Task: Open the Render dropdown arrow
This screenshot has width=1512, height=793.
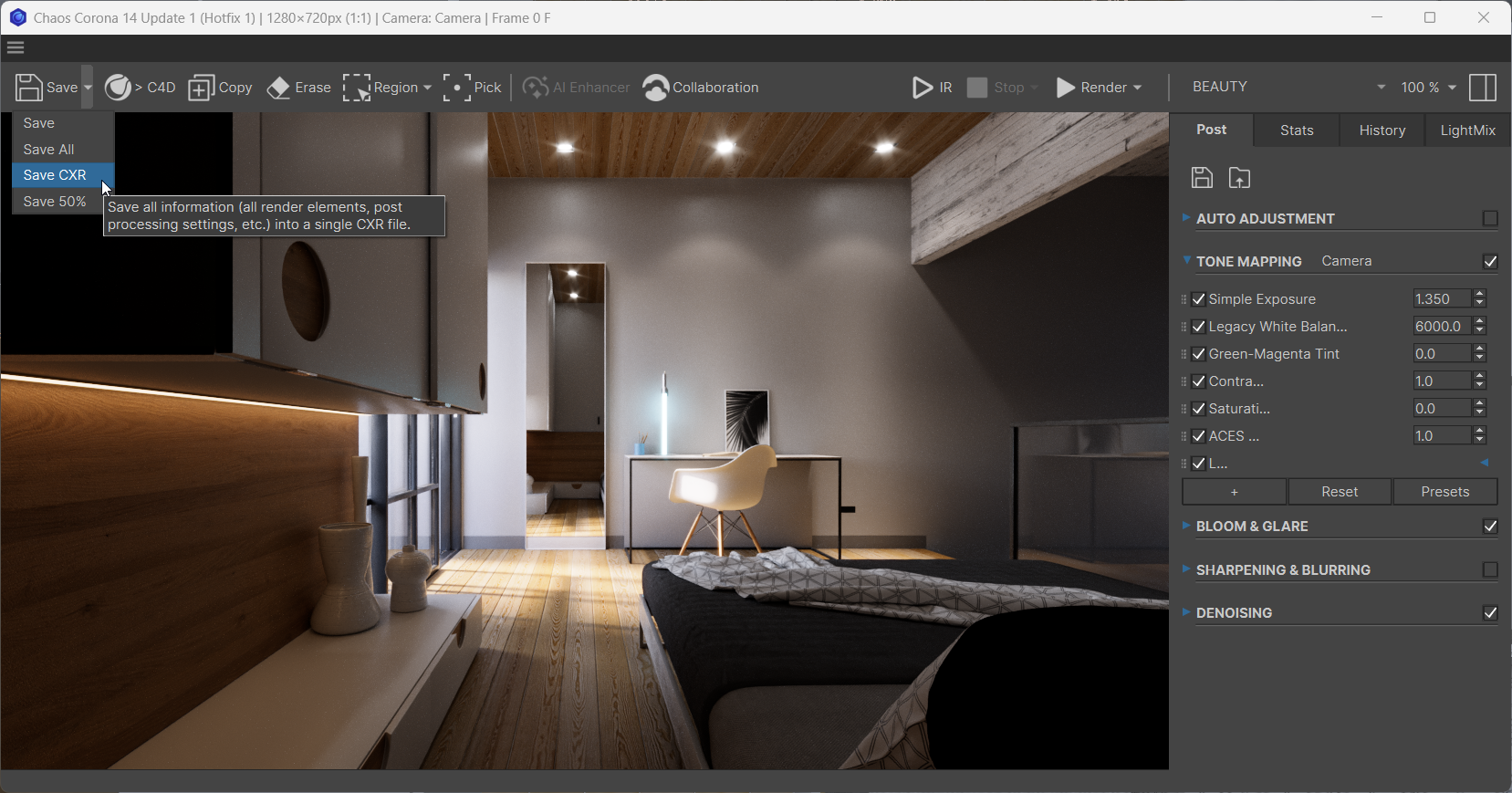Action: 1137,88
